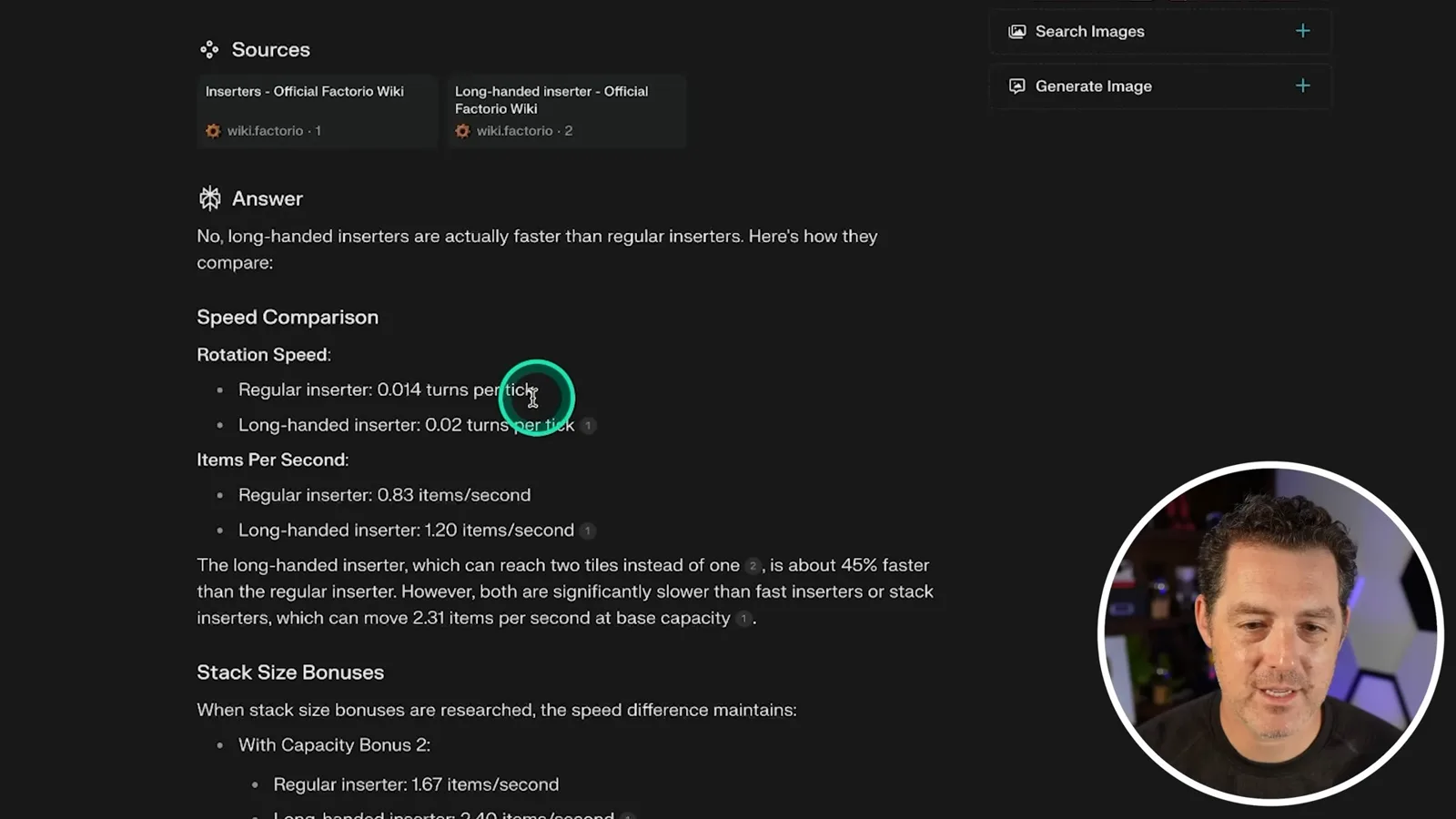Screen dimensions: 1456x819
Task: Click favicon on wiki.factorio · 2 source
Action: point(462,131)
